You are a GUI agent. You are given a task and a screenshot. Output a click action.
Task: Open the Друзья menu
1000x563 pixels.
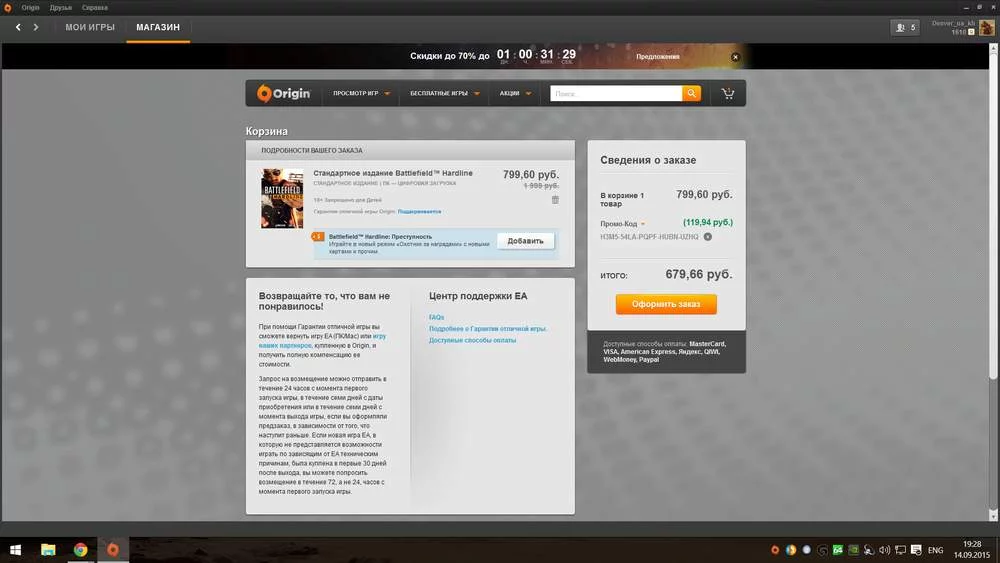coord(61,8)
